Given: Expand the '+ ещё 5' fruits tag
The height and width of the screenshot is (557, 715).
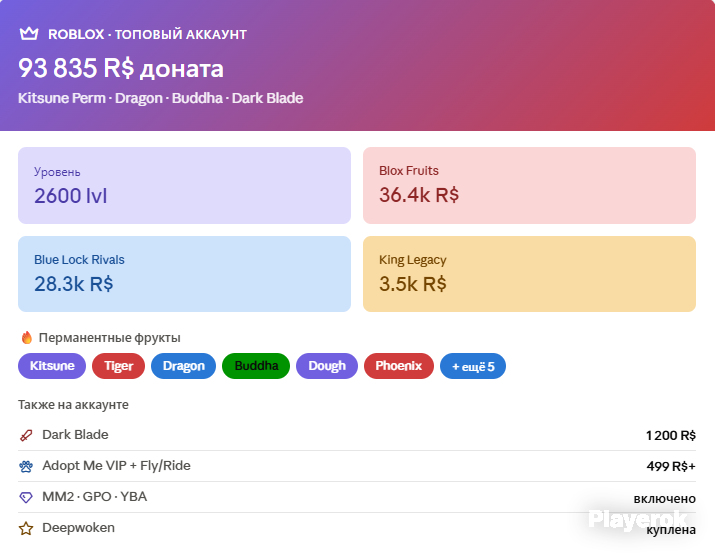Looking at the screenshot, I should pos(473,366).
